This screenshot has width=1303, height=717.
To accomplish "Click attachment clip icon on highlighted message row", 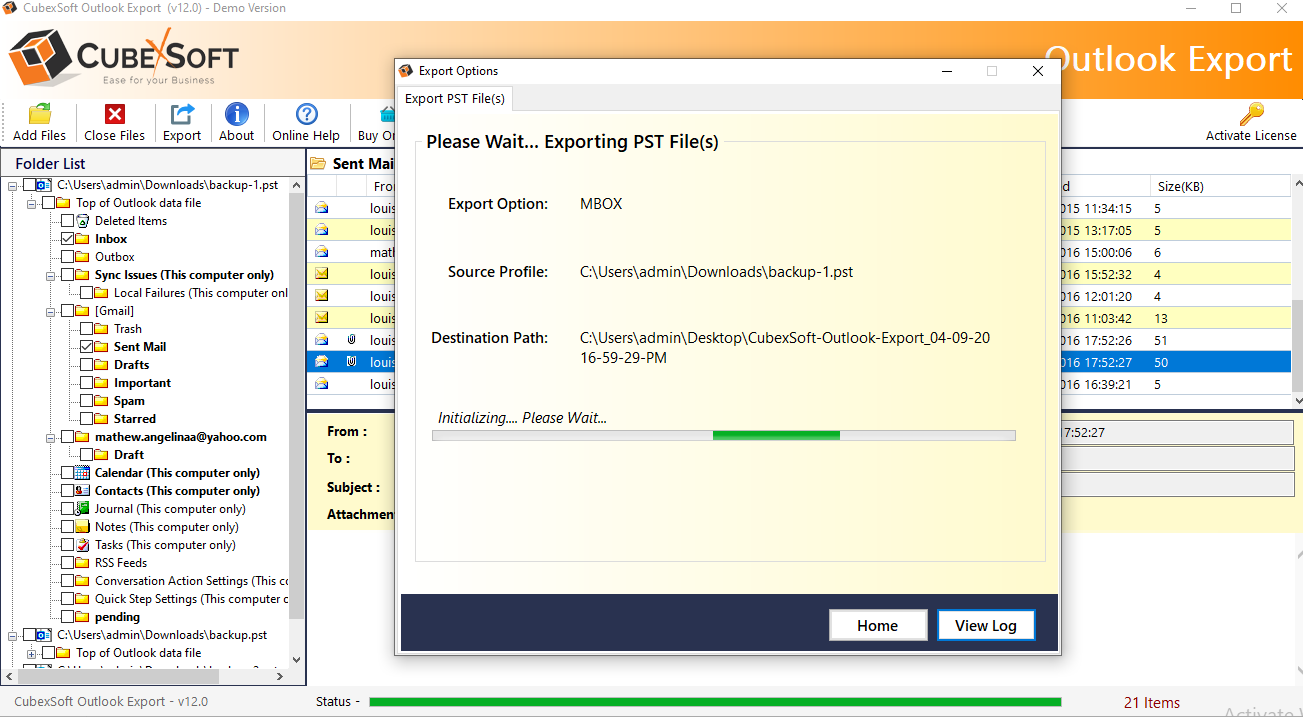I will [351, 362].
